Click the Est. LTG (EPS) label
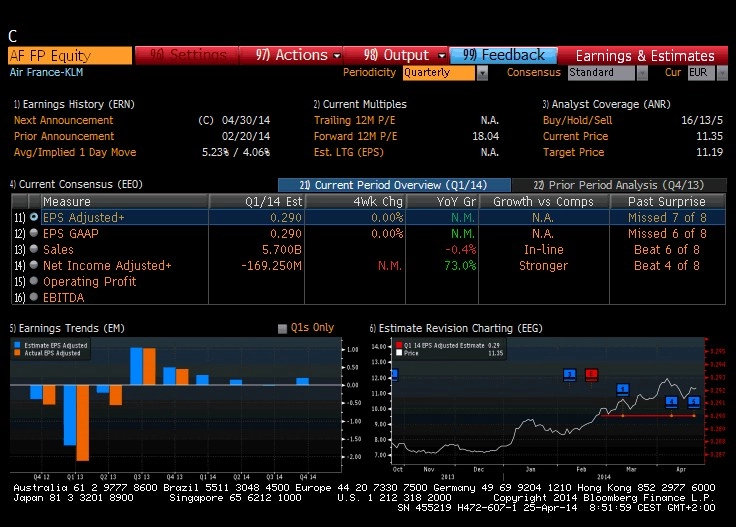 (x=349, y=152)
